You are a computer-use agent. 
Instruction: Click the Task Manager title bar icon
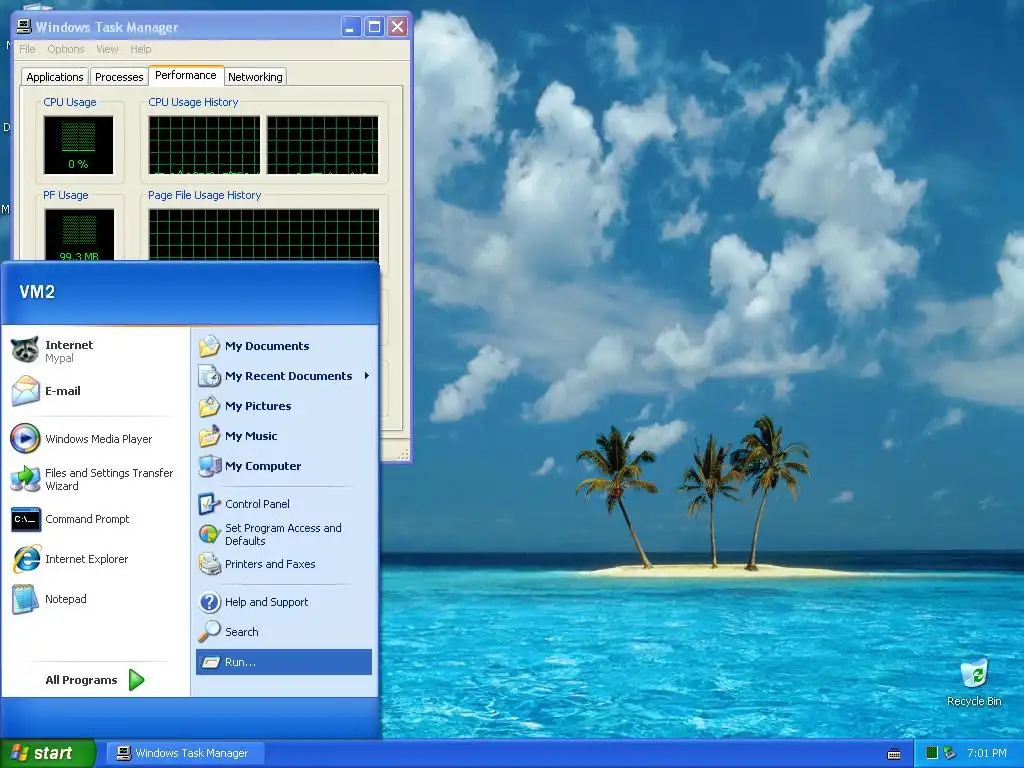pyautogui.click(x=24, y=27)
